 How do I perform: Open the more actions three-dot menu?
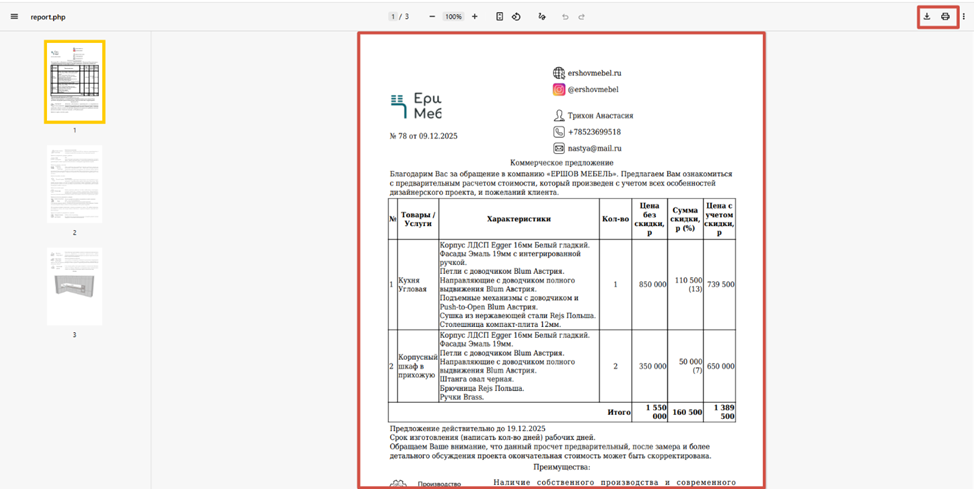pyautogui.click(x=964, y=17)
